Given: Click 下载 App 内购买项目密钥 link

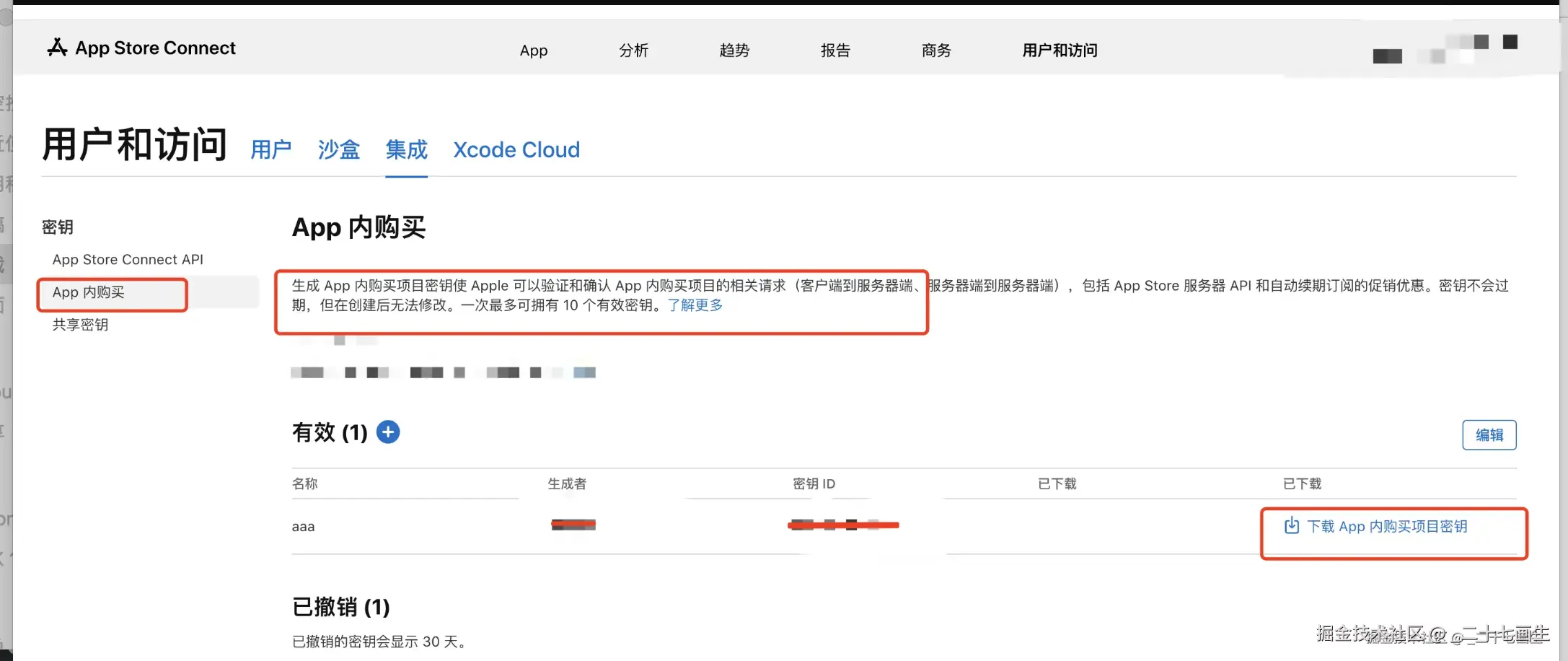Looking at the screenshot, I should [1387, 526].
